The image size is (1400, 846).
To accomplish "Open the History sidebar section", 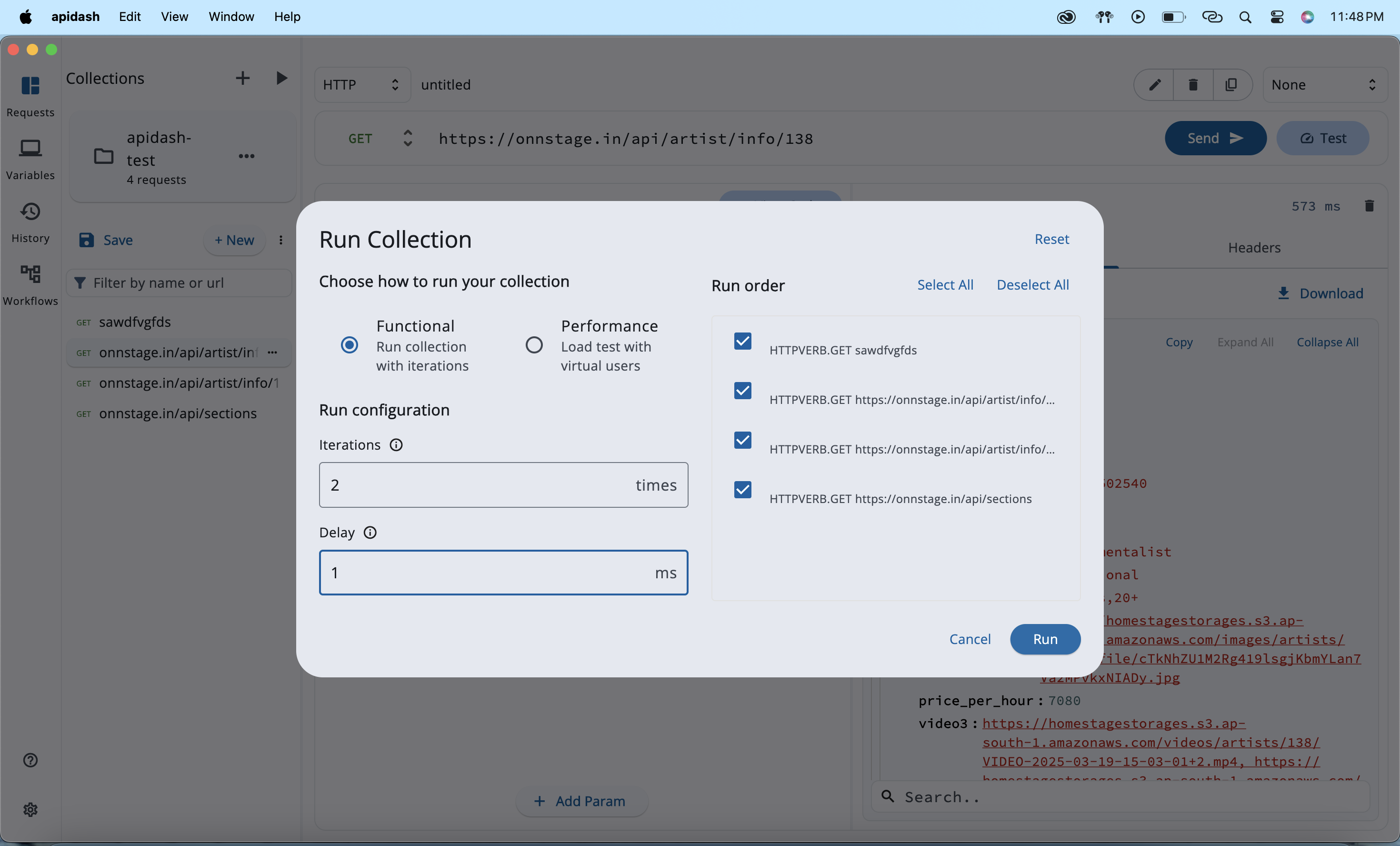I will (30, 221).
